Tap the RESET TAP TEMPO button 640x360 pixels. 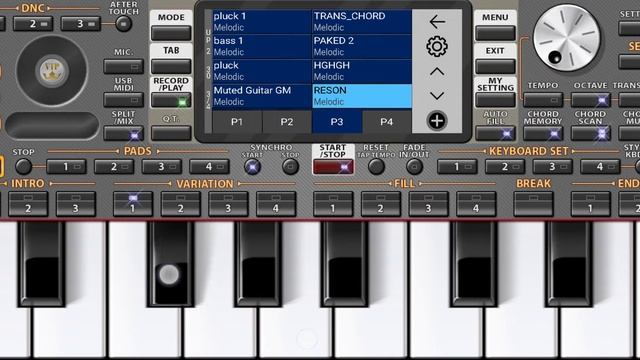376,167
